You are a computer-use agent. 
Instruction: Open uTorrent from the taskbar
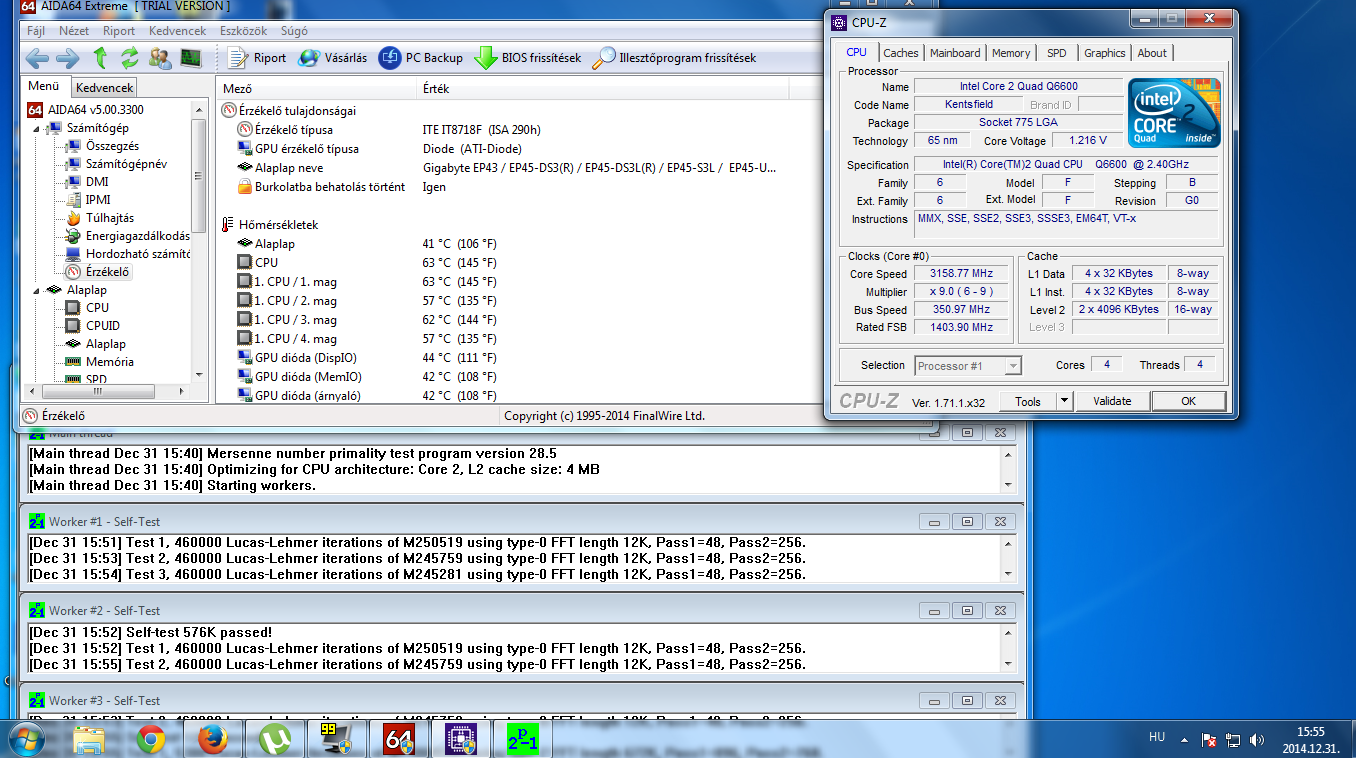[x=273, y=739]
